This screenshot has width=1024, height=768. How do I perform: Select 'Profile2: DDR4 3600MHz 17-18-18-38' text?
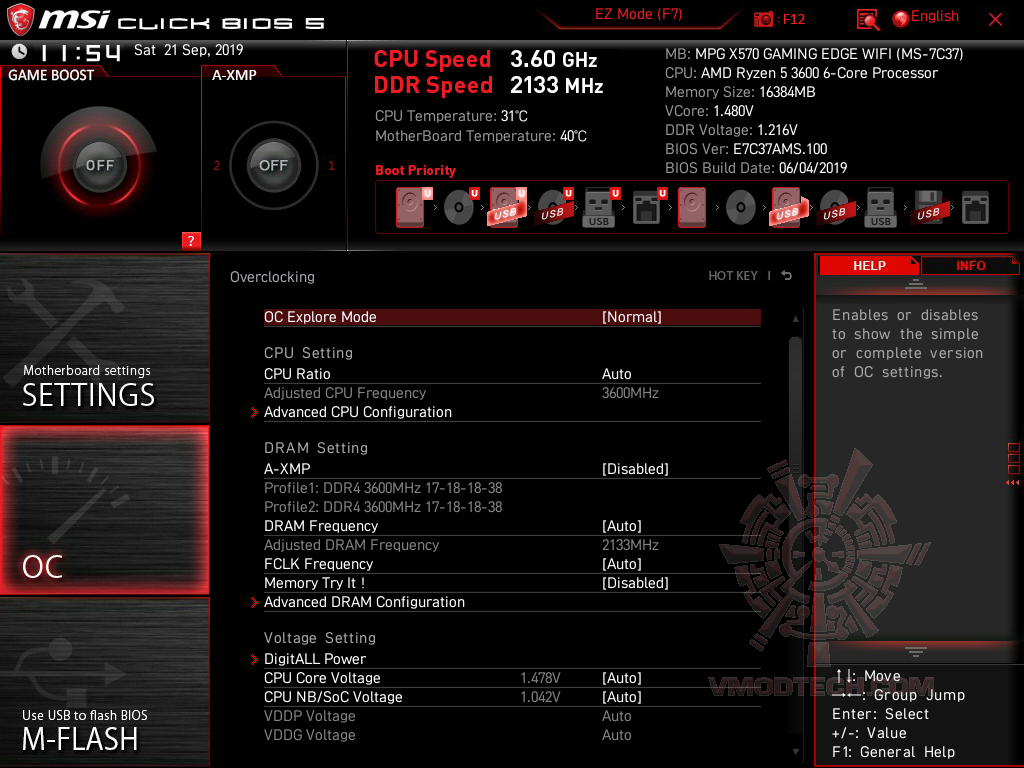coord(383,507)
